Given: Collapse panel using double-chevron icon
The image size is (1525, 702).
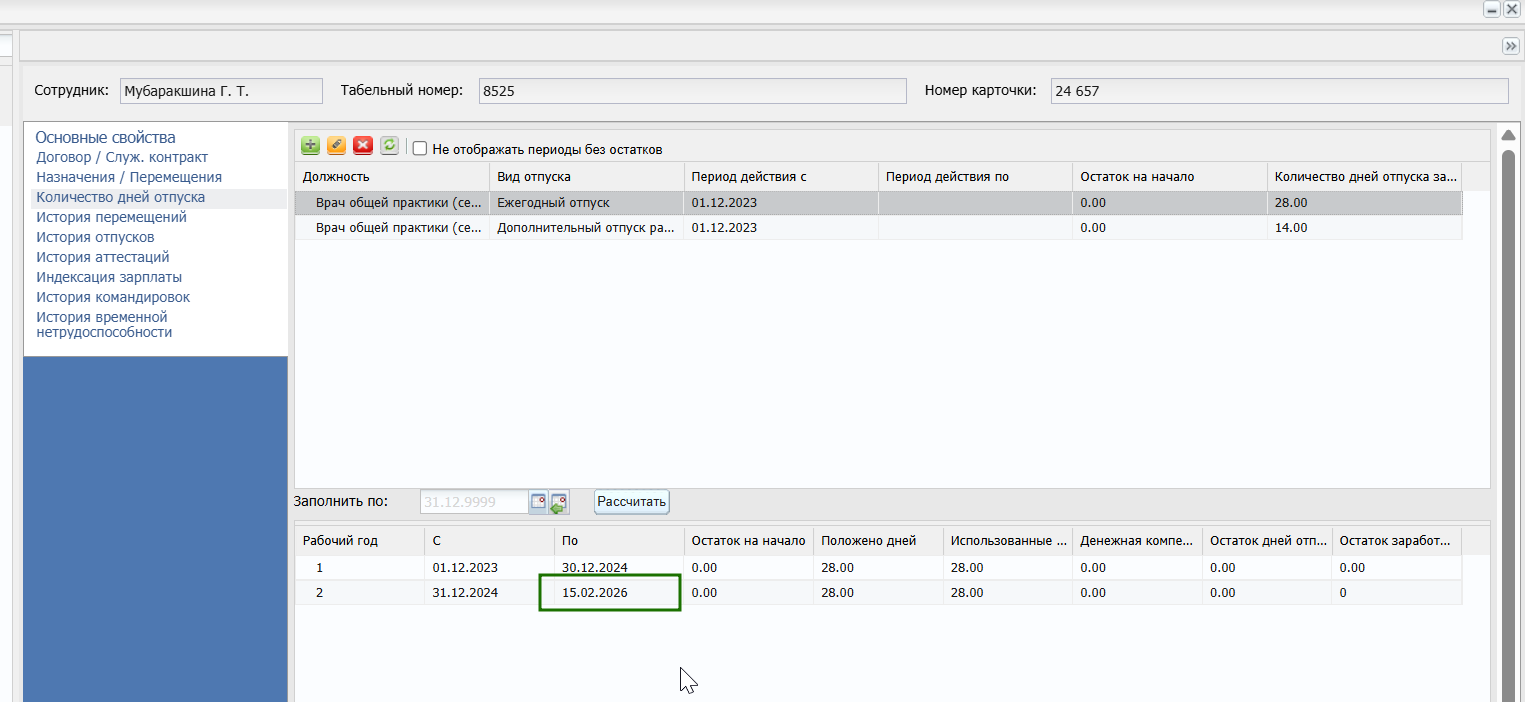Looking at the screenshot, I should (x=1511, y=46).
